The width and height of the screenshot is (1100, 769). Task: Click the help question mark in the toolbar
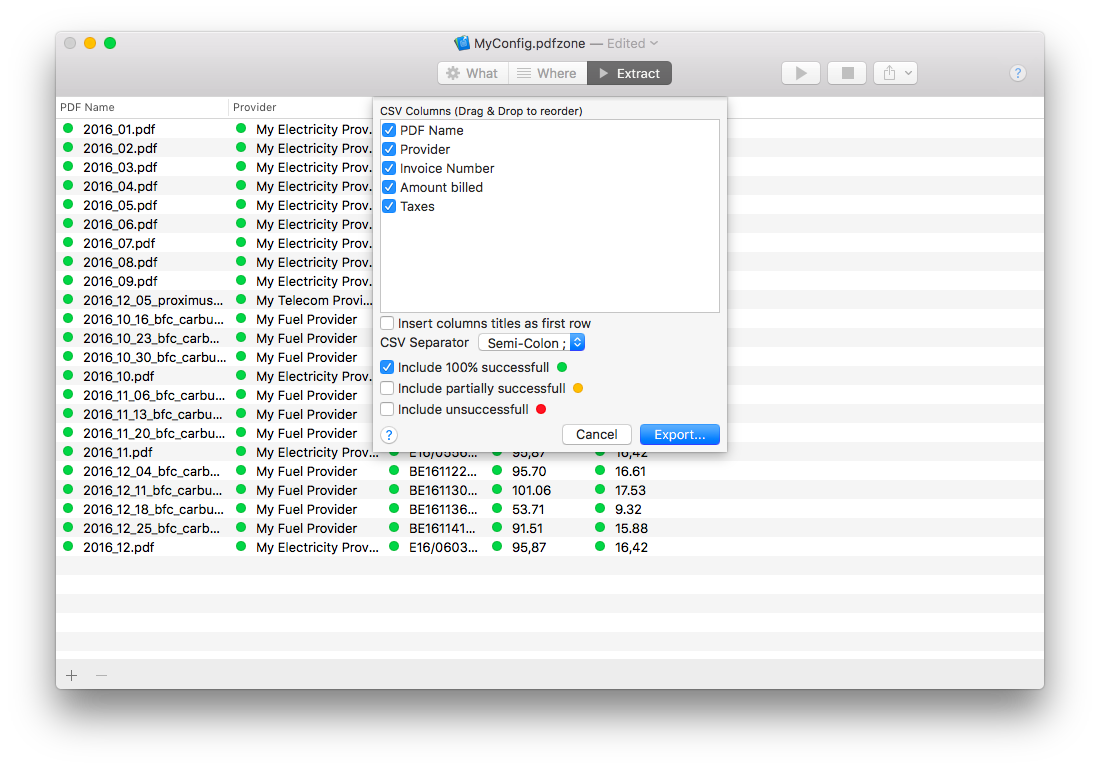[x=1018, y=72]
